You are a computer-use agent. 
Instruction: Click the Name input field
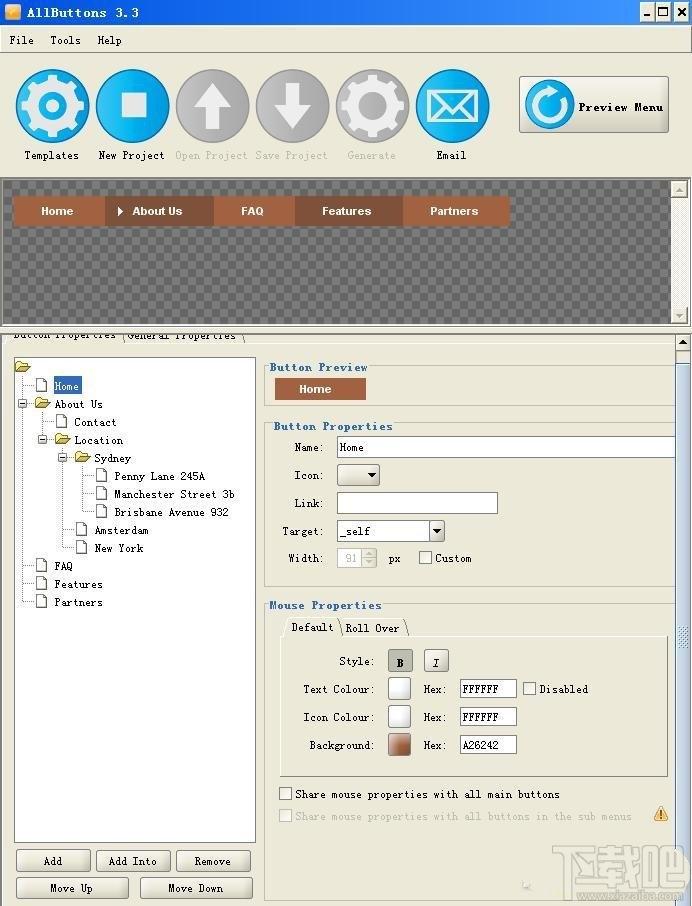pos(506,447)
